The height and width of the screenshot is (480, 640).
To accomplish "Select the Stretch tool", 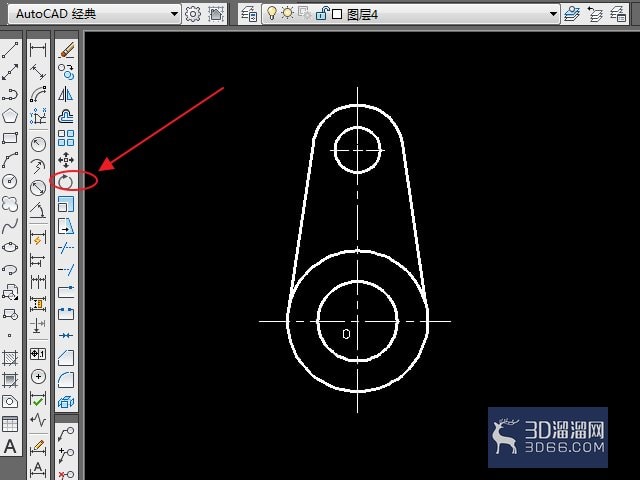I will [x=66, y=226].
